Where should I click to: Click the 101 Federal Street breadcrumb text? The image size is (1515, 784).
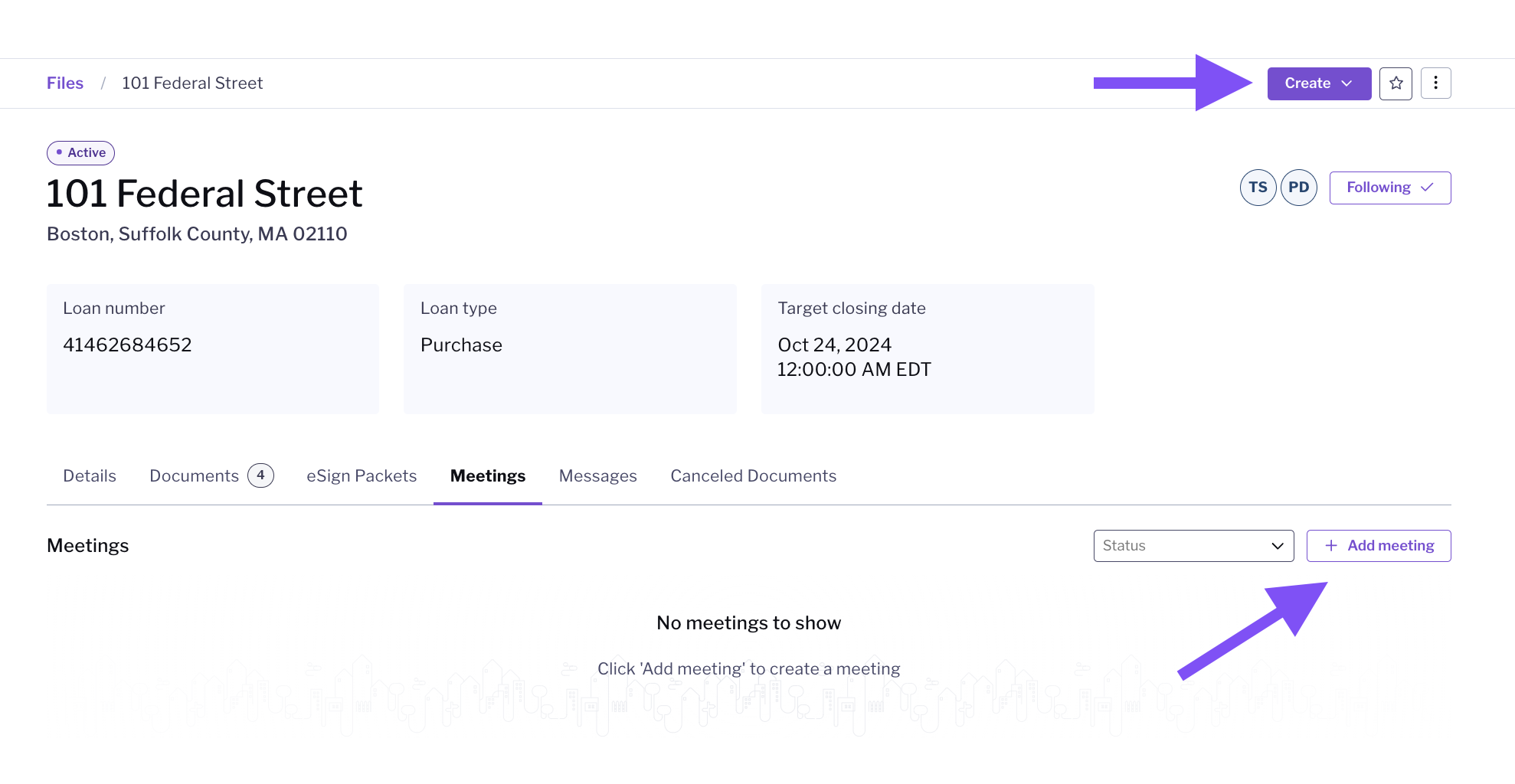pos(192,83)
